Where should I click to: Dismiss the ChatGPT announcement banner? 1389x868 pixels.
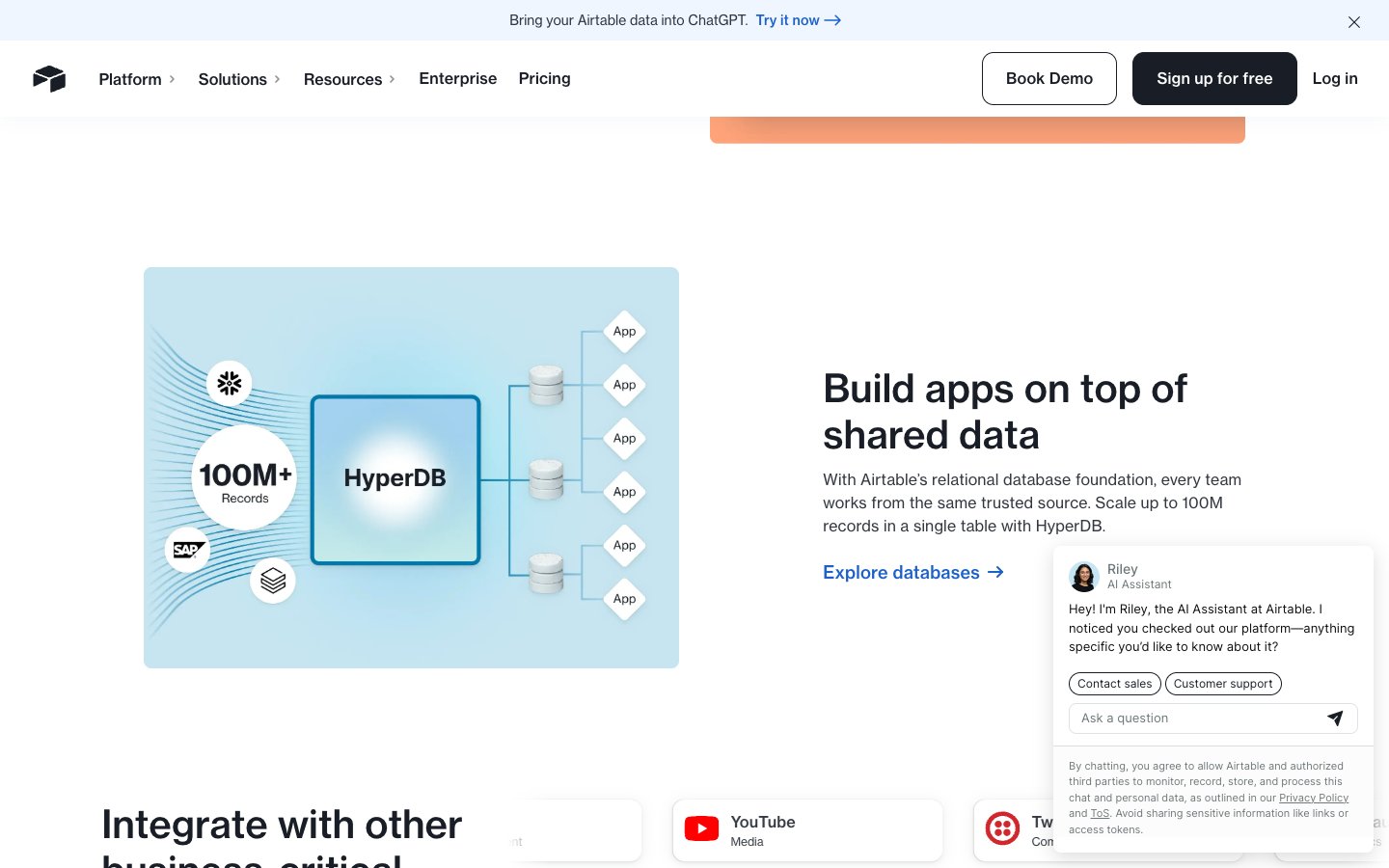point(1353,21)
